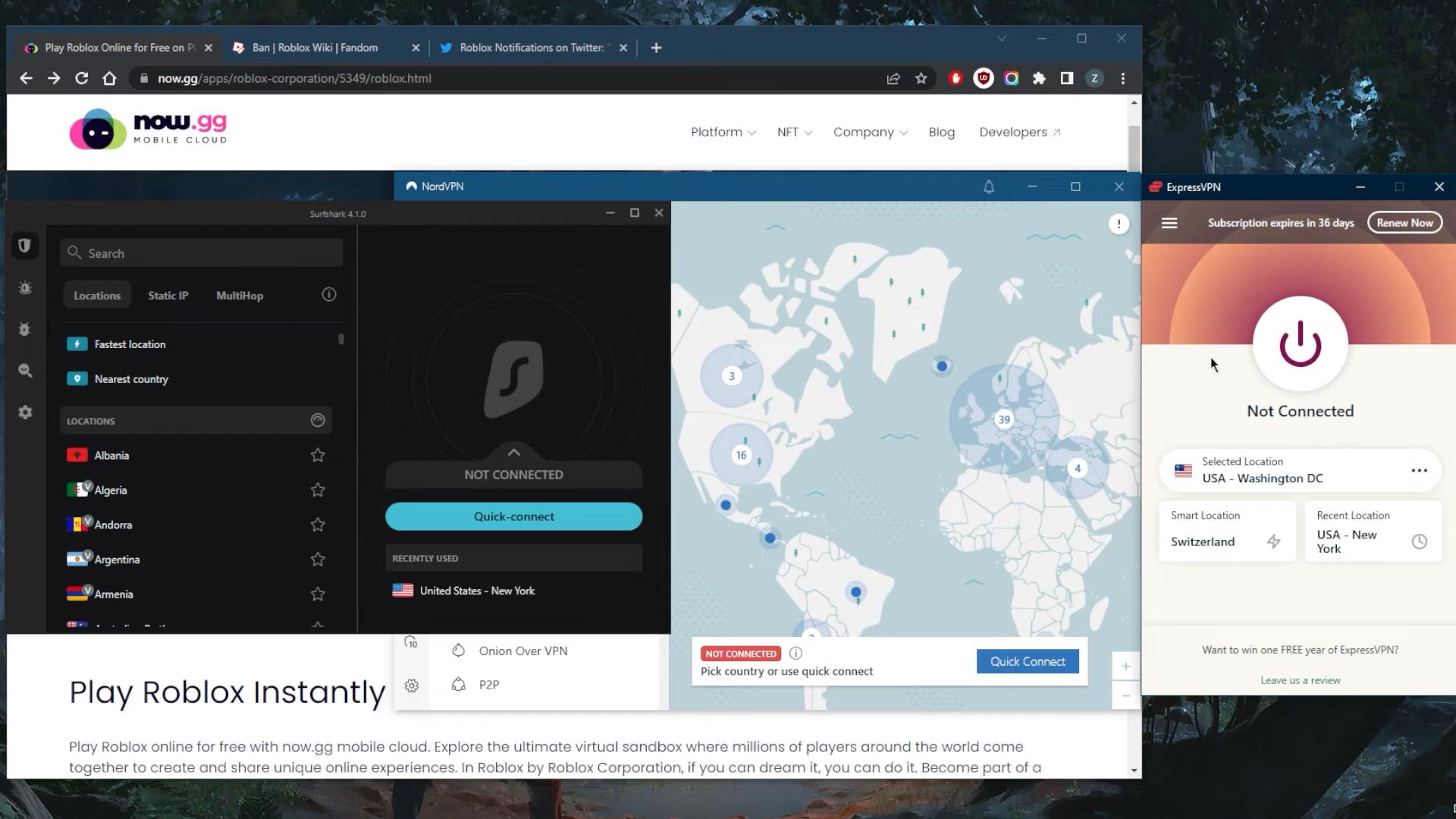Bookmark page with the star icon
This screenshot has width=1456, height=819.
point(921,78)
